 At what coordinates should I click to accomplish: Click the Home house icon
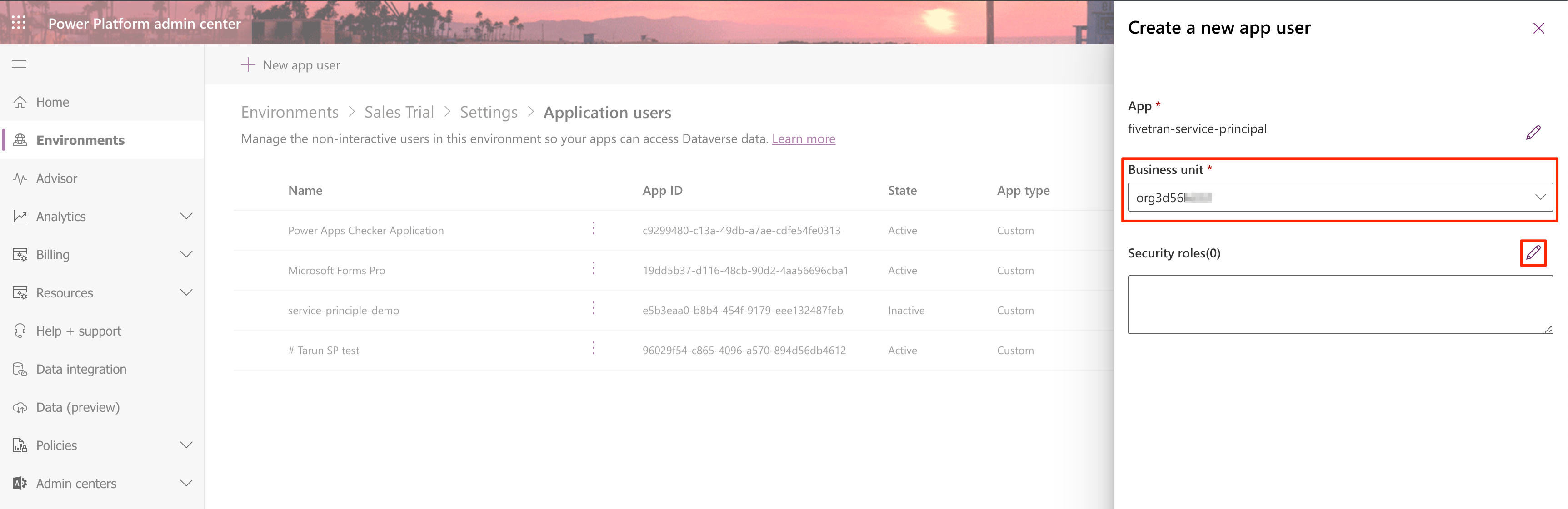(x=20, y=102)
